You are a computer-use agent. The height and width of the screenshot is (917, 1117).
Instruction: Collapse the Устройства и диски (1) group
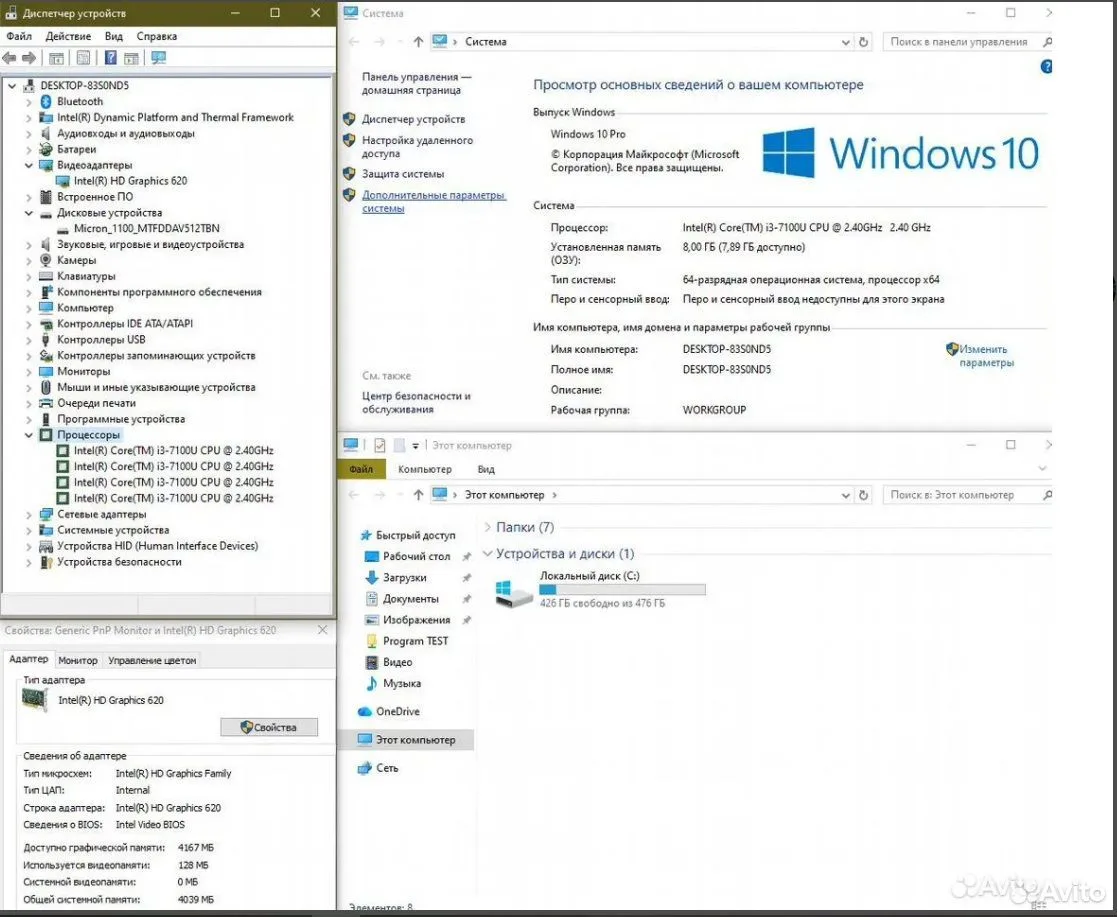pos(488,554)
